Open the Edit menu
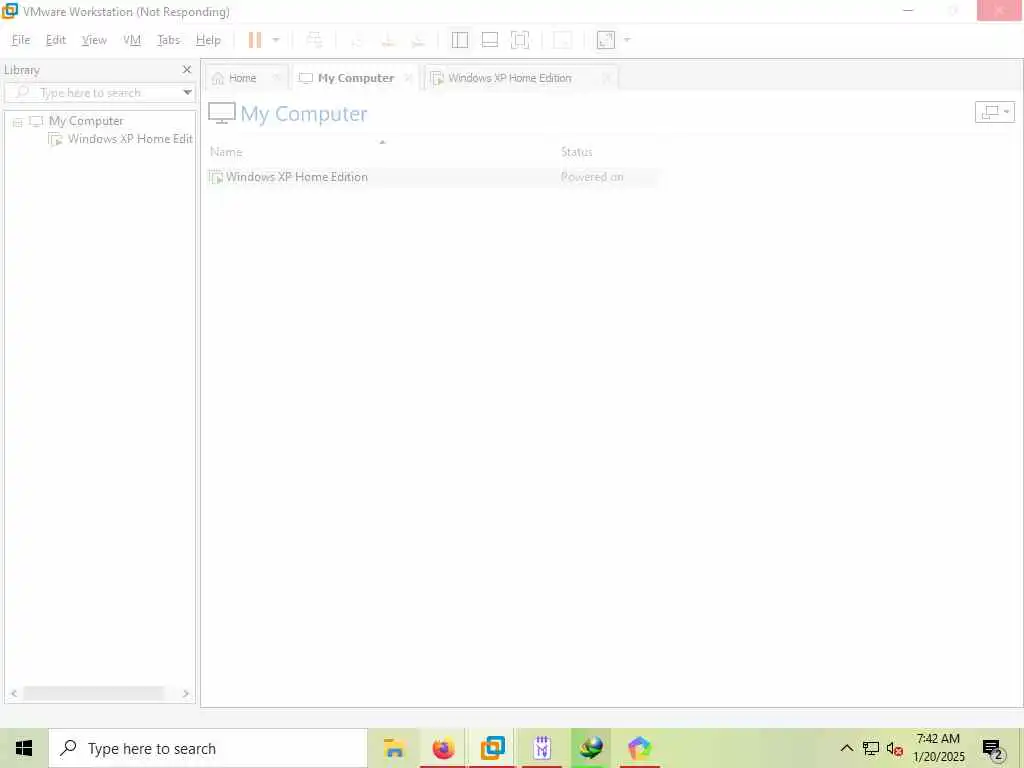Screen dimensions: 1024x768 [56, 40]
